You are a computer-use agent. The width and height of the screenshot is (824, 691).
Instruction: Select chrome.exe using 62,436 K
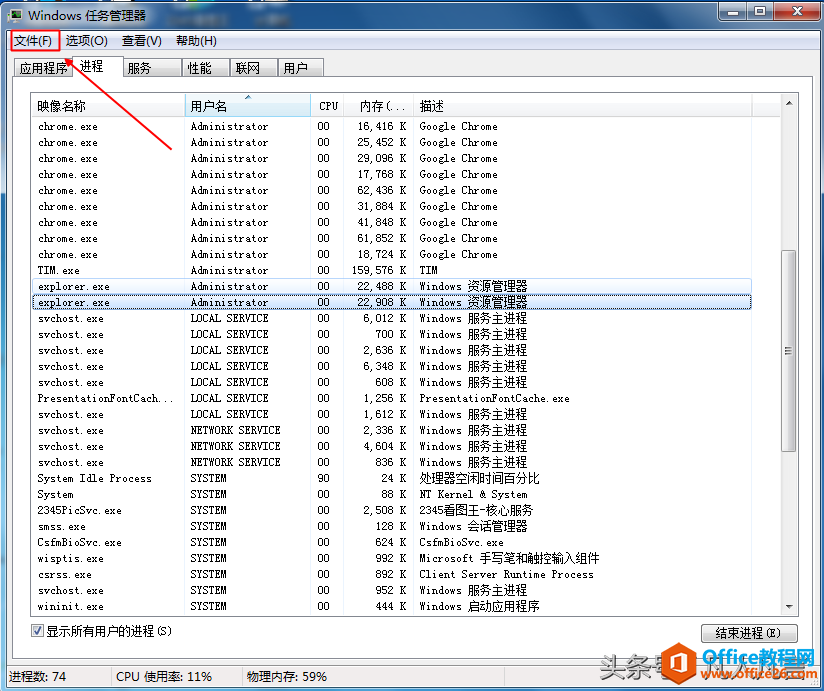(392, 190)
